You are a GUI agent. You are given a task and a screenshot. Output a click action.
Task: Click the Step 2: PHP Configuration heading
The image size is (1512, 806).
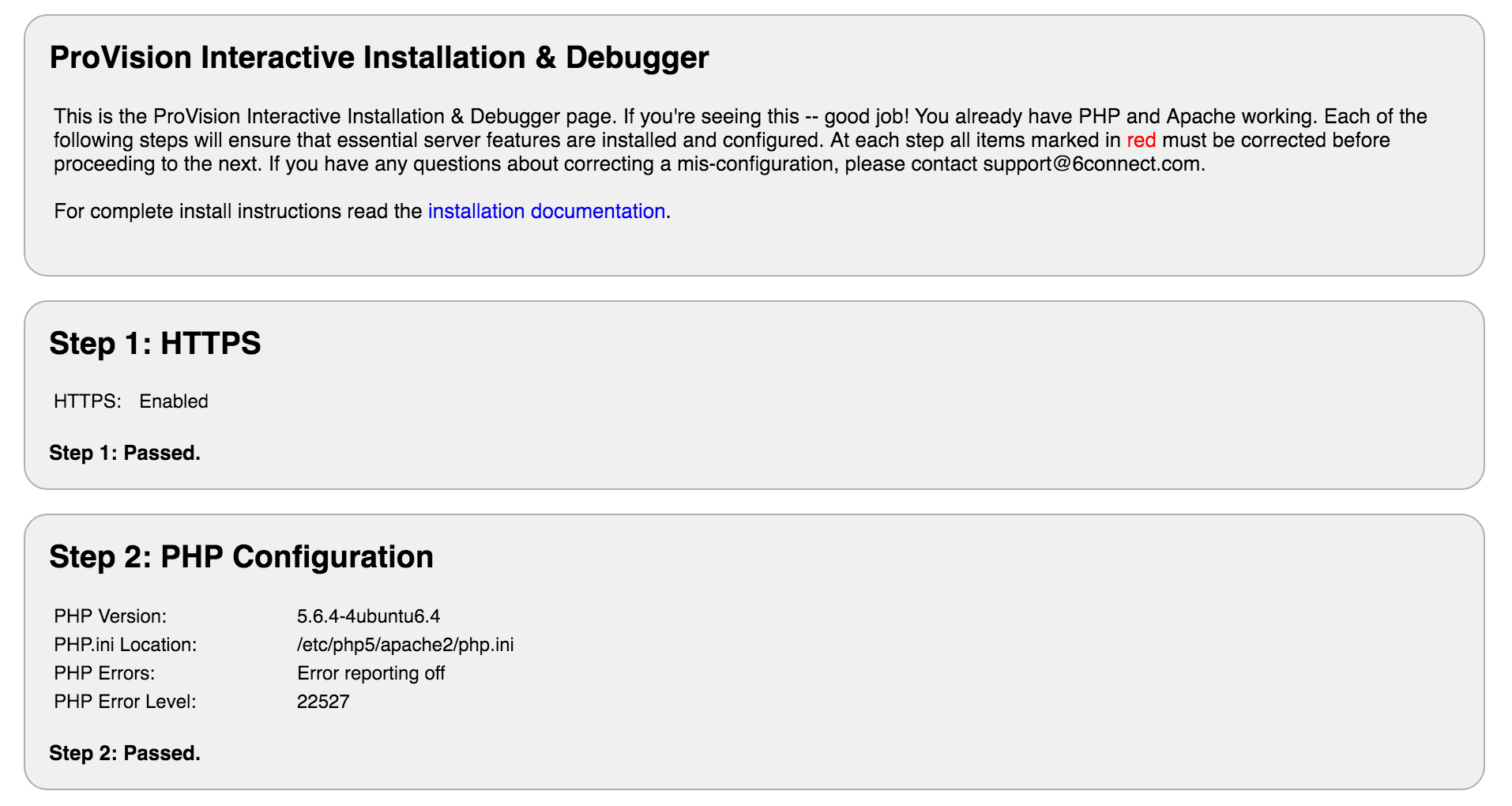point(241,557)
